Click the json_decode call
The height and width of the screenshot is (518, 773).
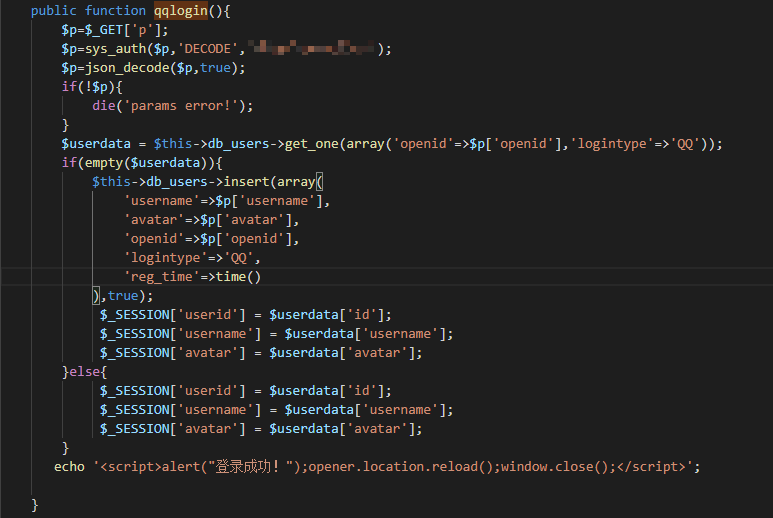pos(128,68)
